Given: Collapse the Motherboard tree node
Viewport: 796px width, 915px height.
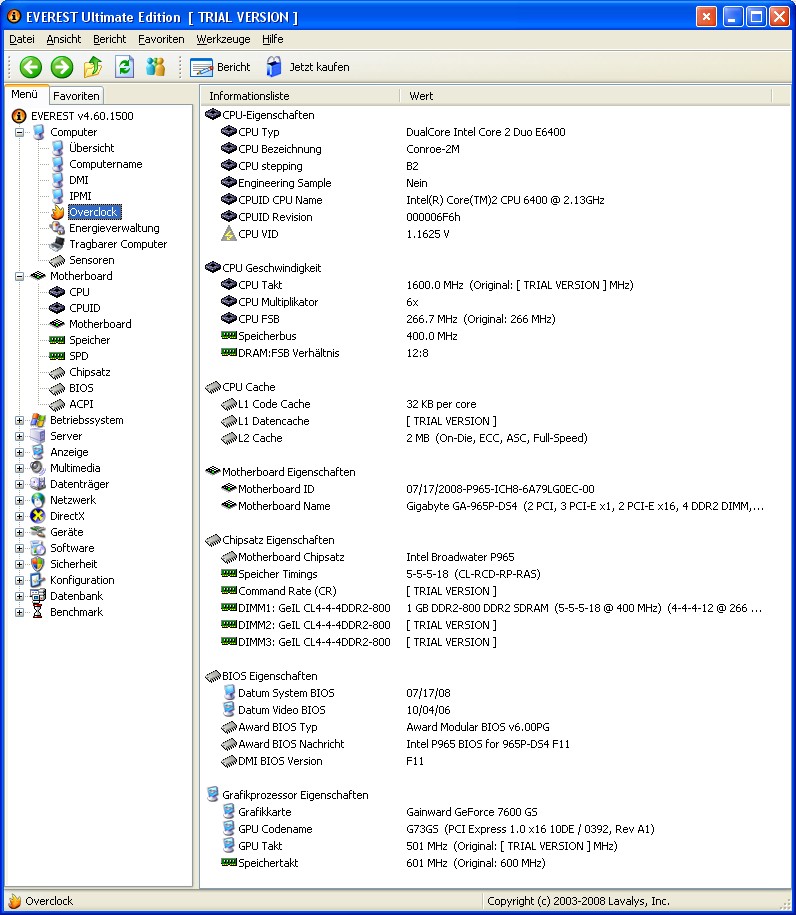Looking at the screenshot, I should point(19,276).
